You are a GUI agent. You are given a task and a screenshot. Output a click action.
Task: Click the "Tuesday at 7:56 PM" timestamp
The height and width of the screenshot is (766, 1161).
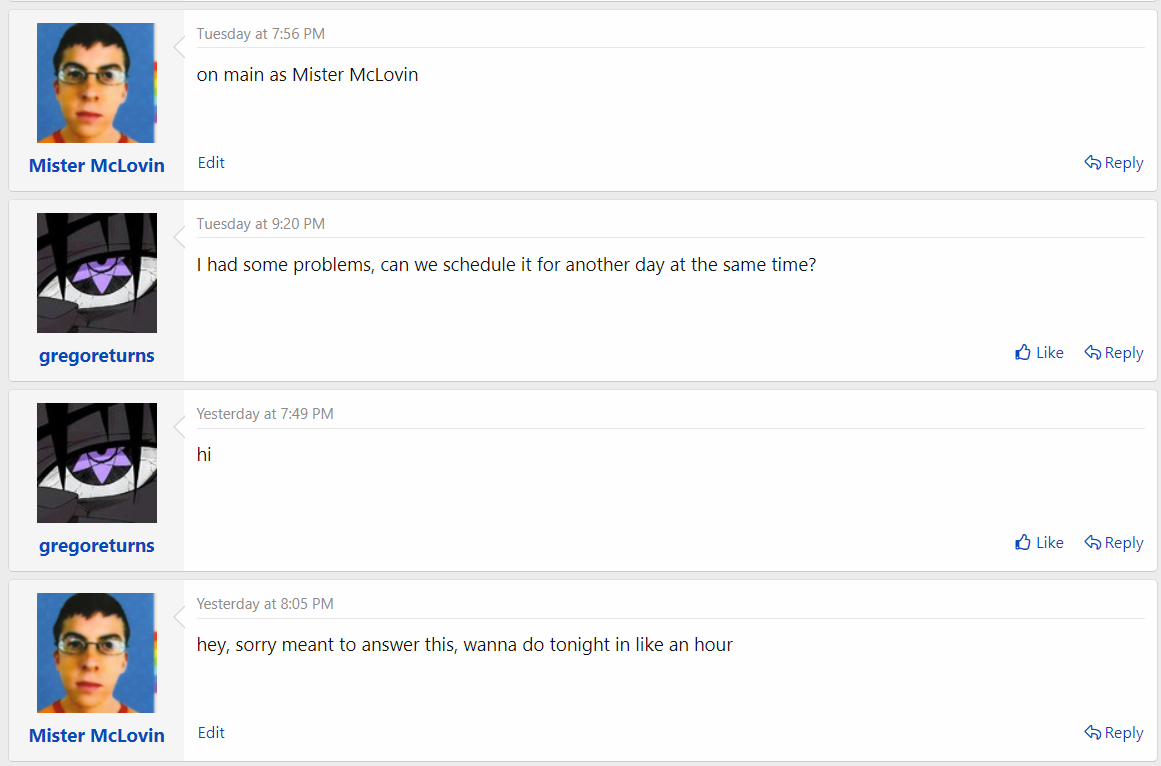coord(260,34)
